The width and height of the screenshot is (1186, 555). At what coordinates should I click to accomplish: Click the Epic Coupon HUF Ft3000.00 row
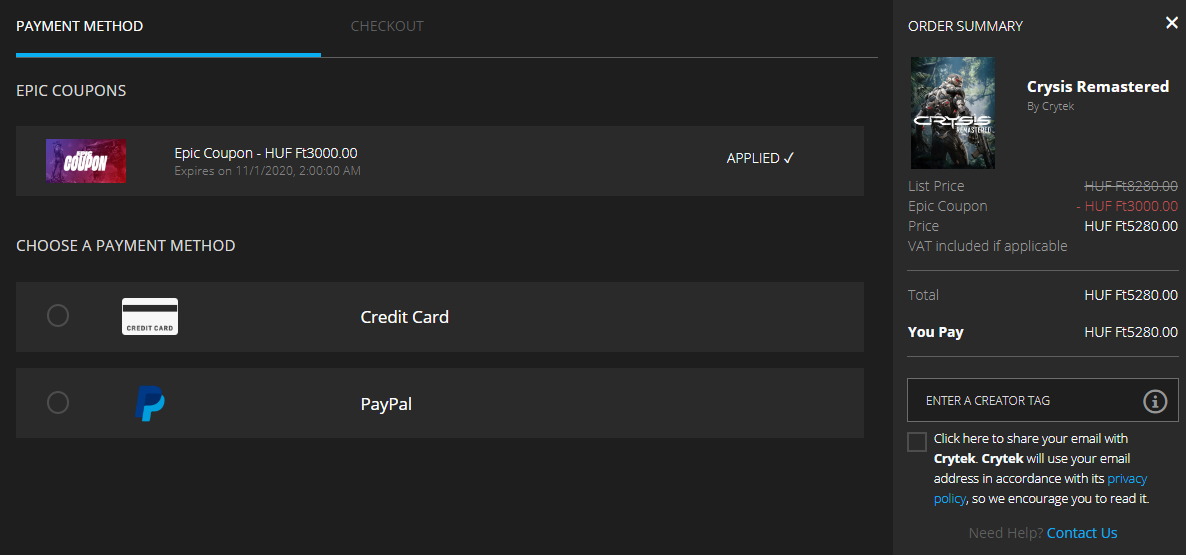tap(439, 161)
